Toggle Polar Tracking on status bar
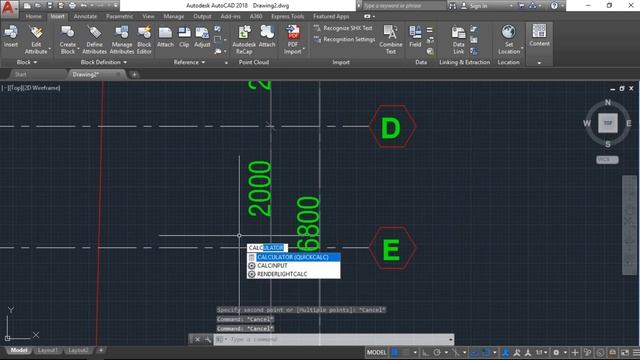Image resolution: width=640 pixels, height=360 pixels. point(437,352)
